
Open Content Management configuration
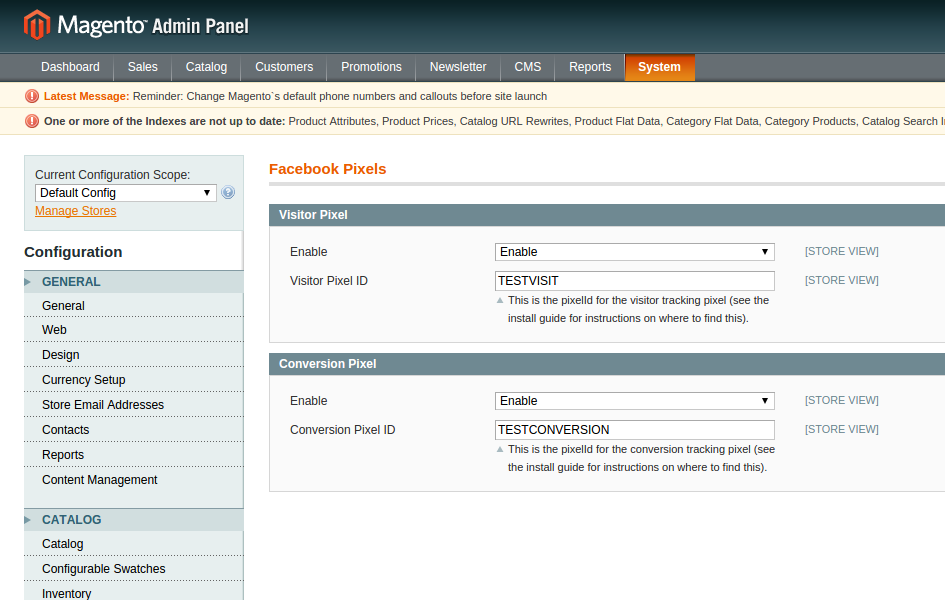[134, 480]
